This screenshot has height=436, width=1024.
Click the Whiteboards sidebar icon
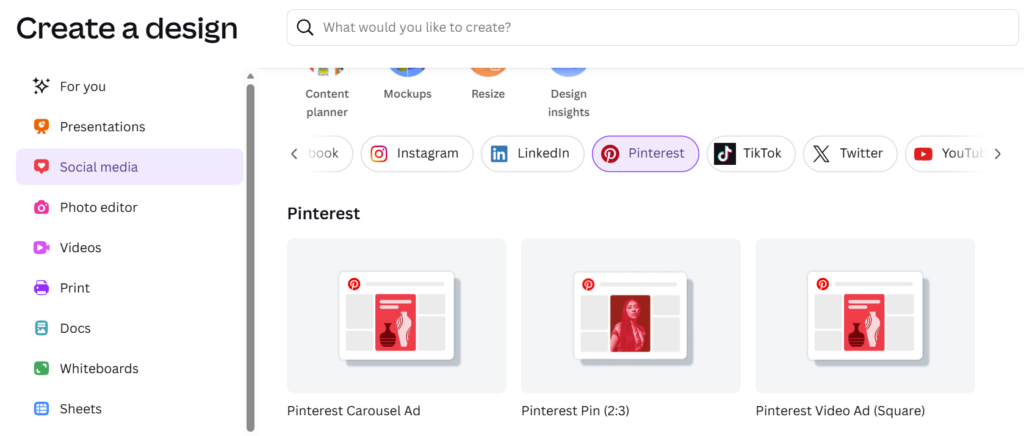pyautogui.click(x=41, y=368)
